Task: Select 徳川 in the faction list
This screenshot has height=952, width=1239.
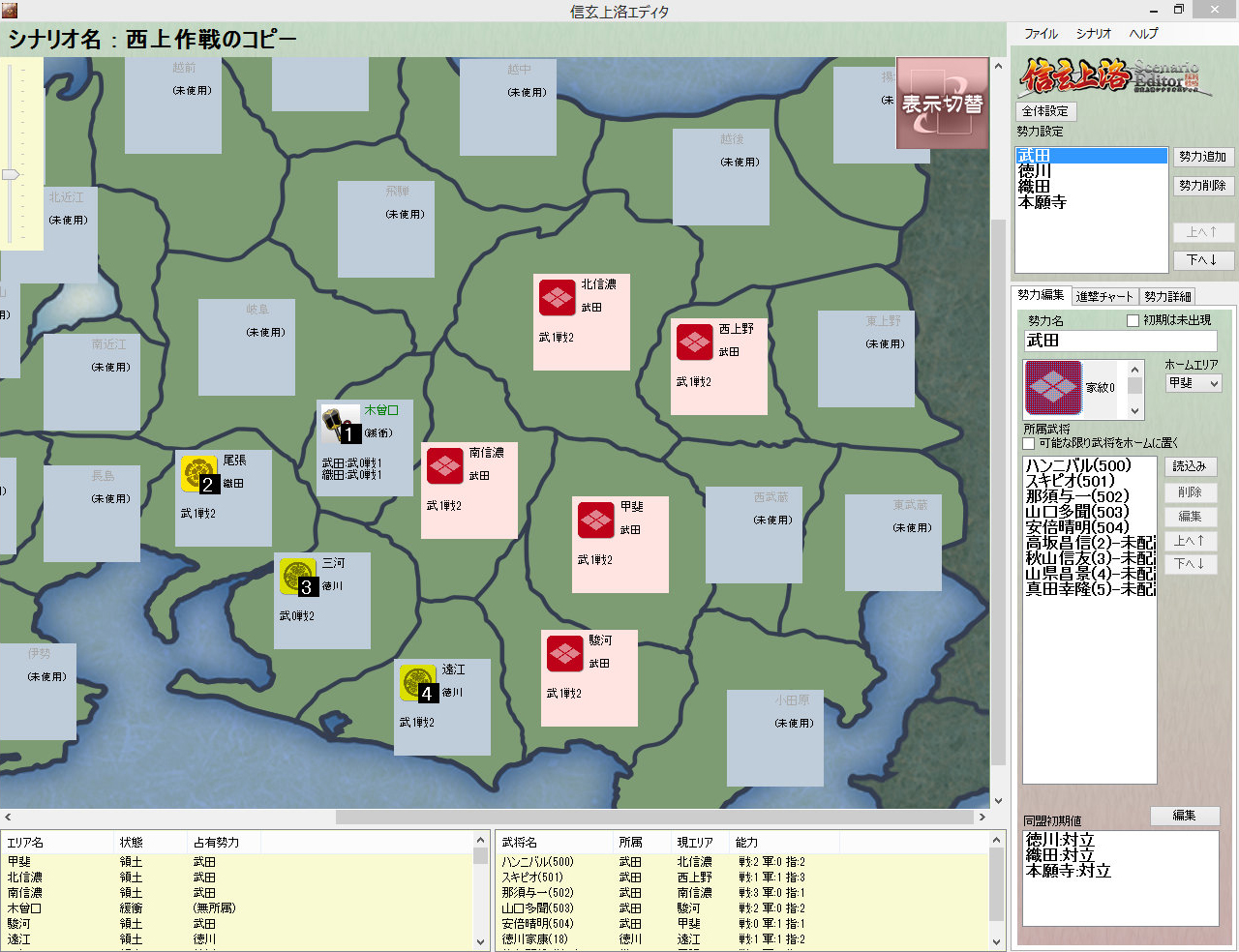Action: (1035, 171)
